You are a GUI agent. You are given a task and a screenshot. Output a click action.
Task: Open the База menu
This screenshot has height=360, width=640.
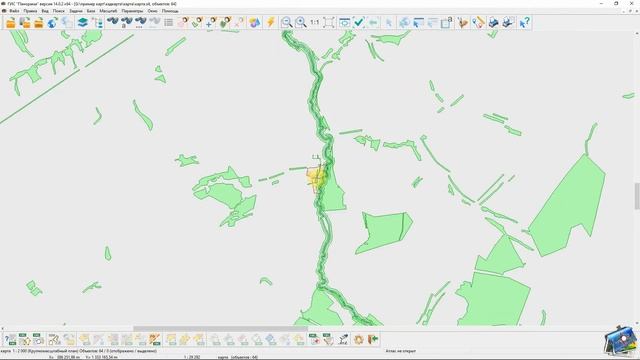click(x=91, y=11)
